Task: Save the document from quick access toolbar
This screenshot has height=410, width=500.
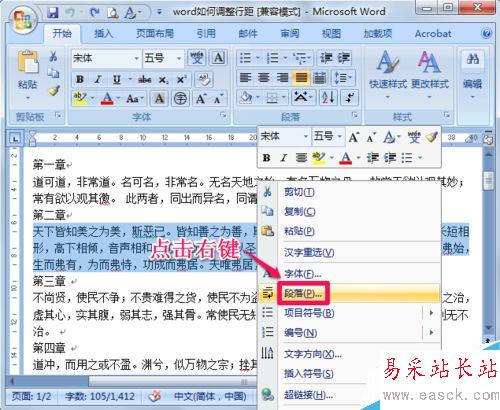Action: tap(53, 13)
